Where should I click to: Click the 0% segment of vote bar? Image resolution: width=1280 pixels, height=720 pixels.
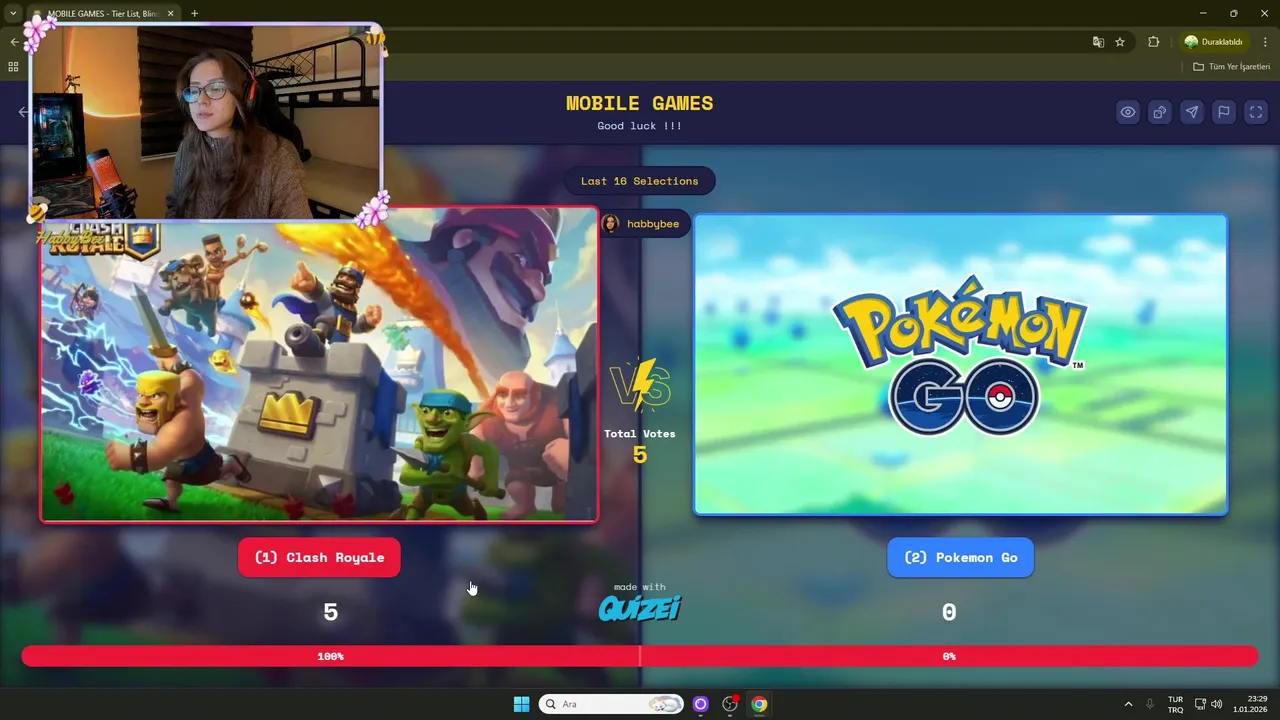(x=949, y=656)
